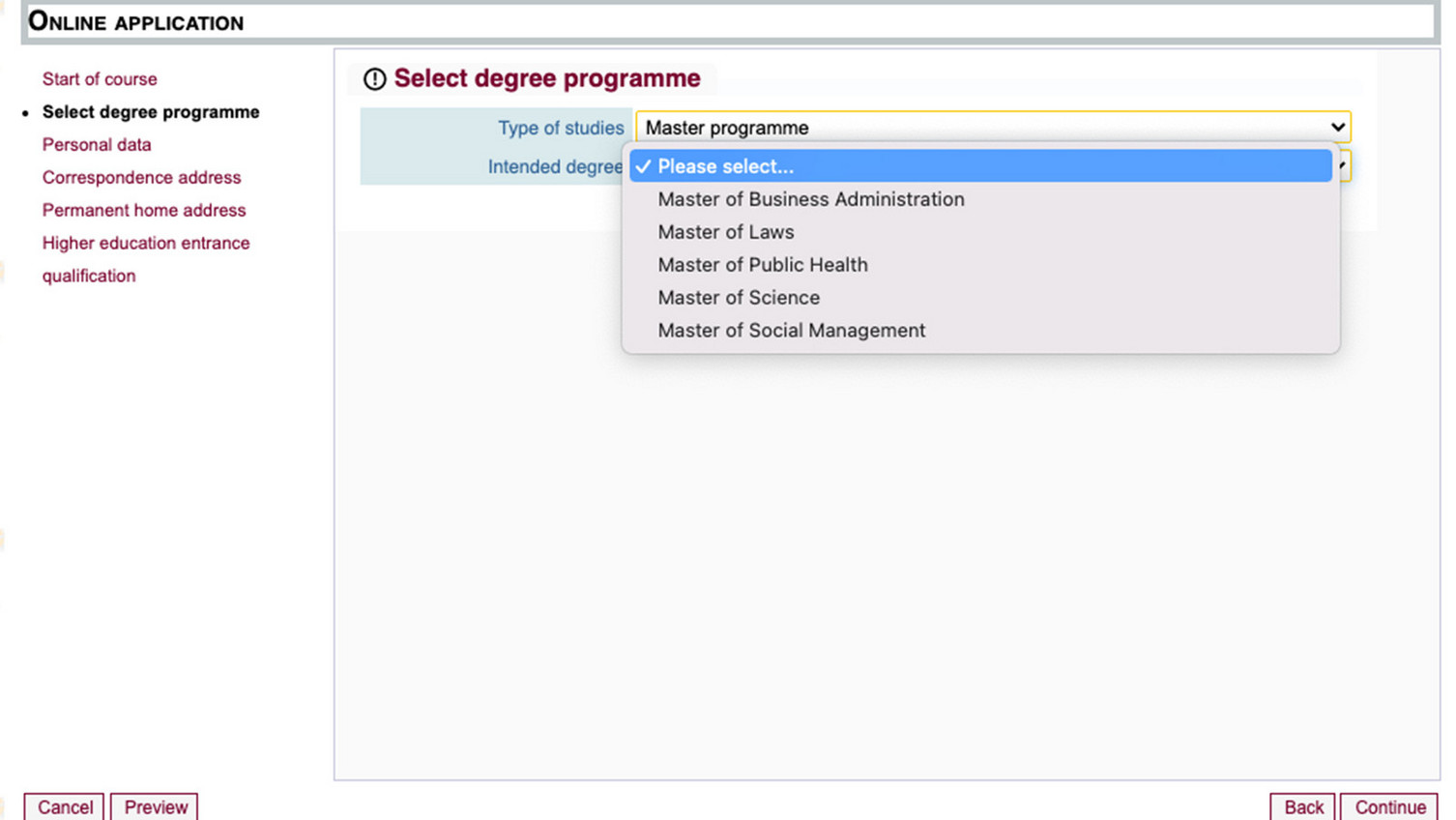Pick Master of Laws from list

coord(725,232)
